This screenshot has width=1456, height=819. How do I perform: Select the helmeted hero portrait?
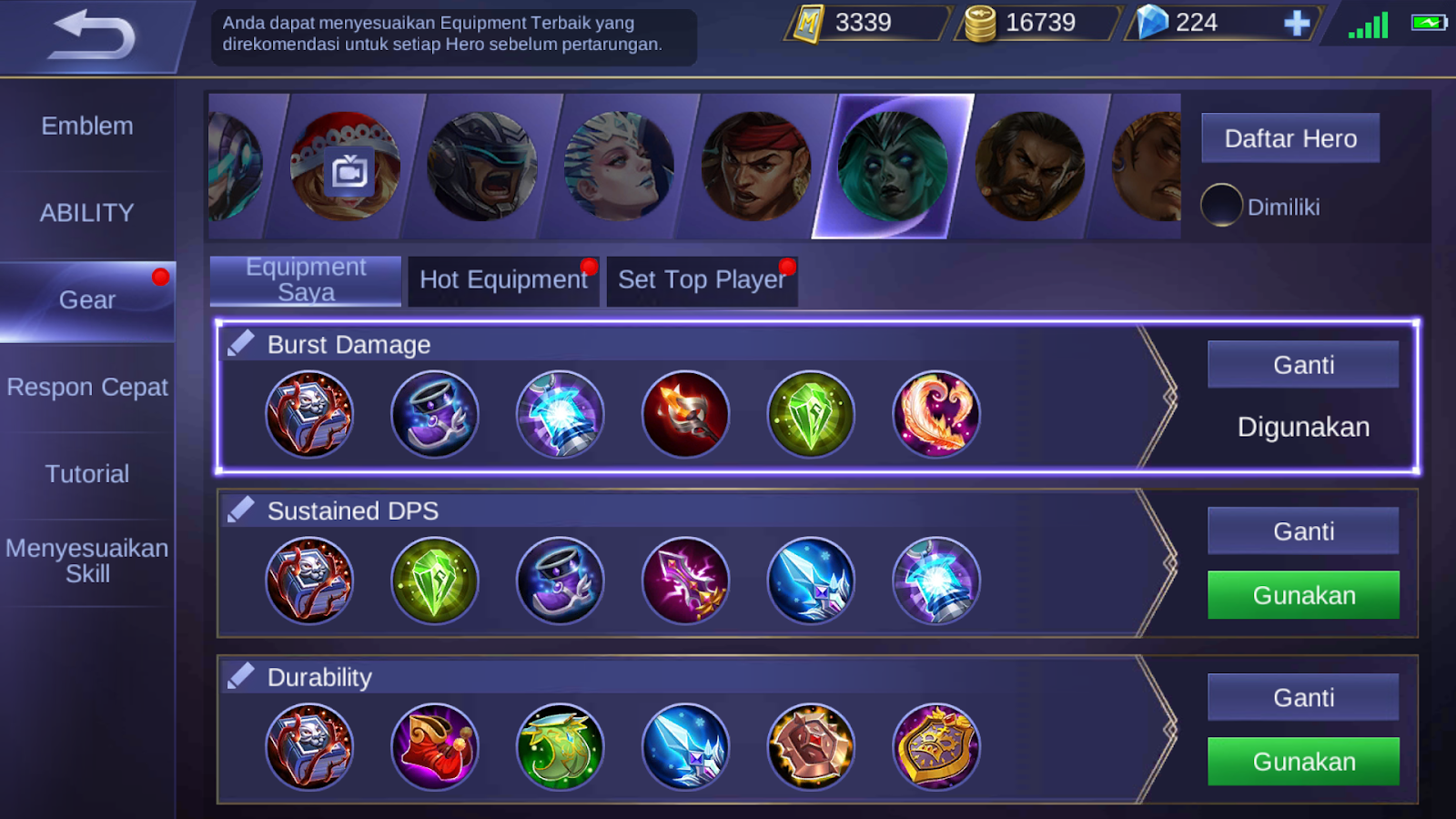point(482,167)
